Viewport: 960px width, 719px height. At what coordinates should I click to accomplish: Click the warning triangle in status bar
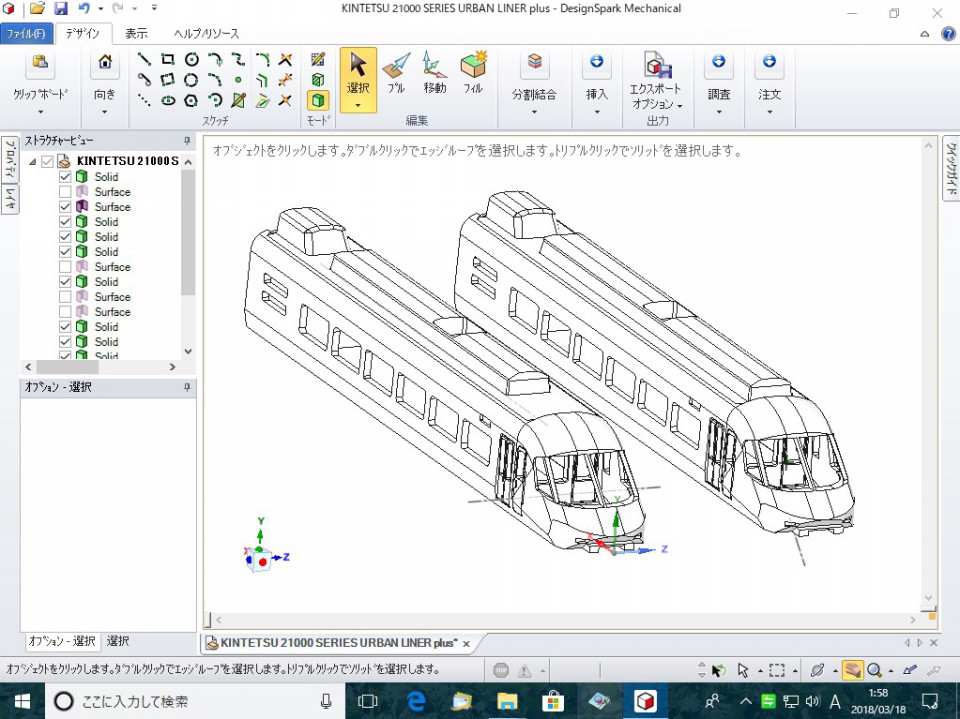pyautogui.click(x=524, y=671)
